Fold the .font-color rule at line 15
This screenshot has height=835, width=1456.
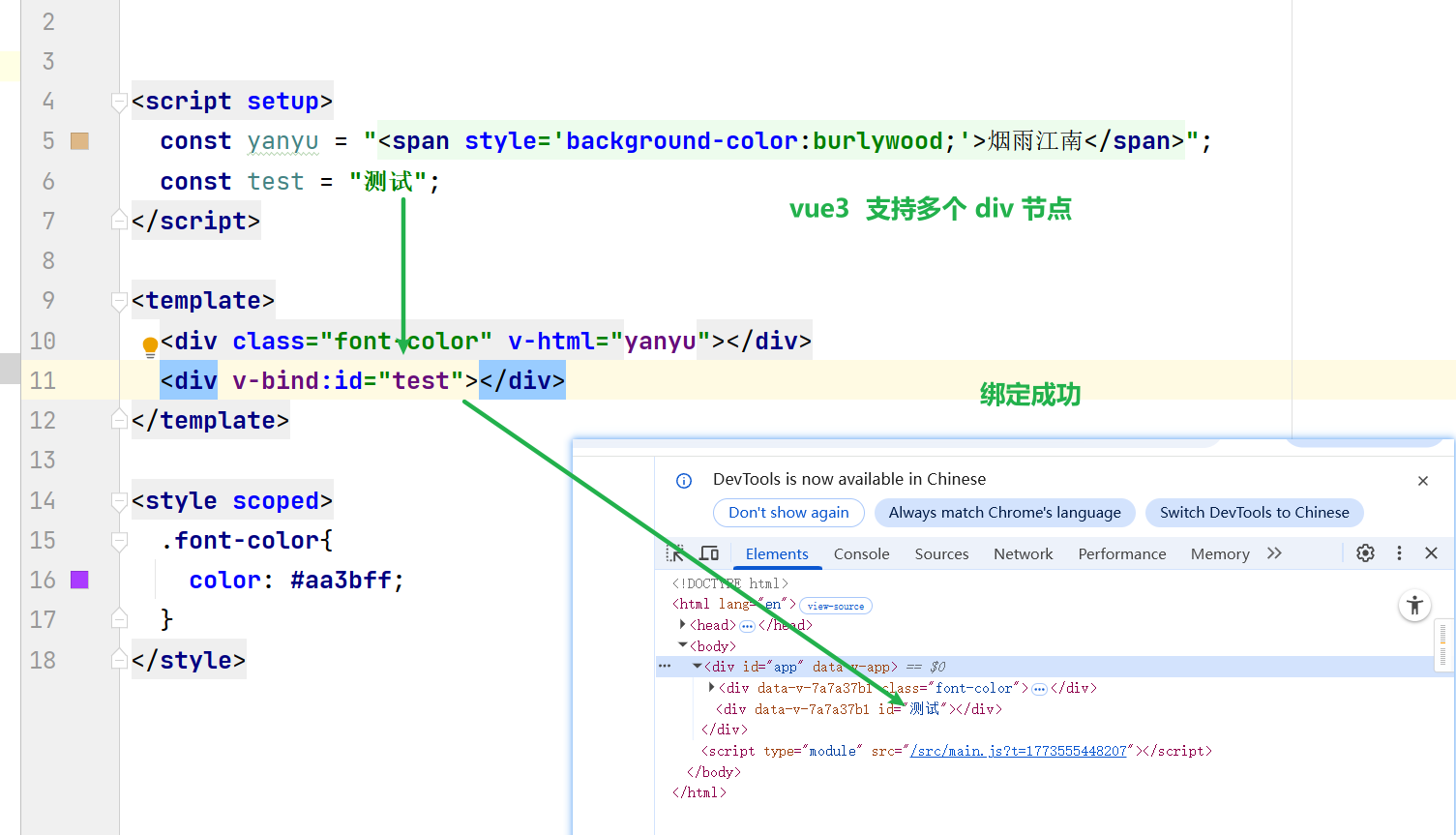coord(119,540)
